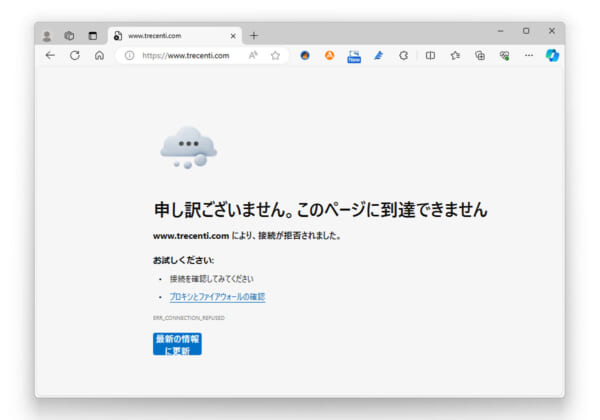The image size is (600, 420).
Task: Select the www.trecenti.com tab
Action: click(x=175, y=36)
